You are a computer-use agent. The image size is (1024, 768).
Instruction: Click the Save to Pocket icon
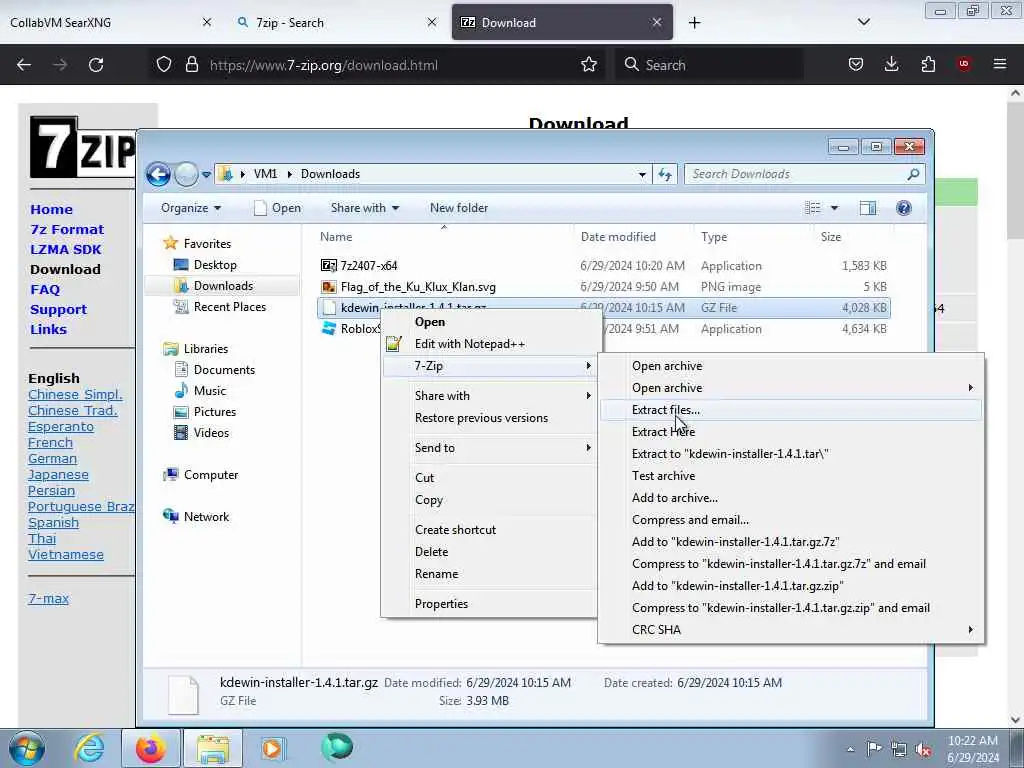tap(856, 65)
